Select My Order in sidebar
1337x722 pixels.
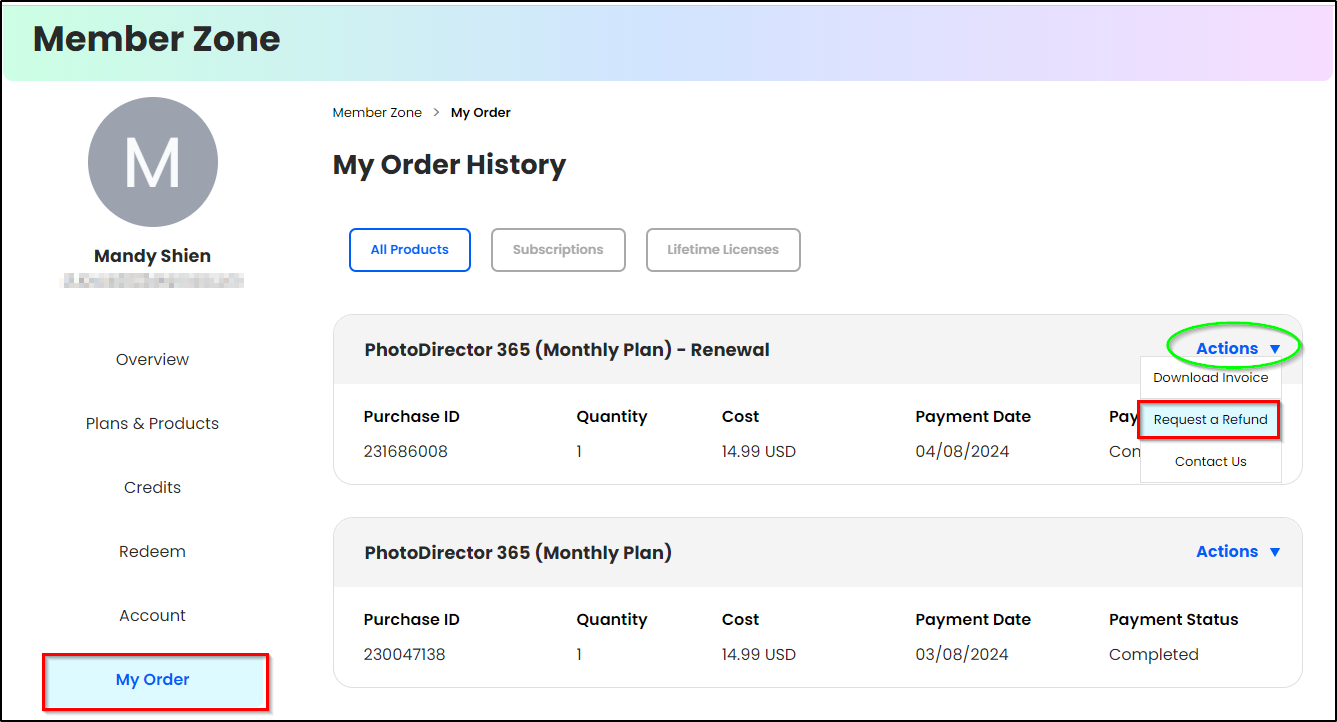(155, 680)
